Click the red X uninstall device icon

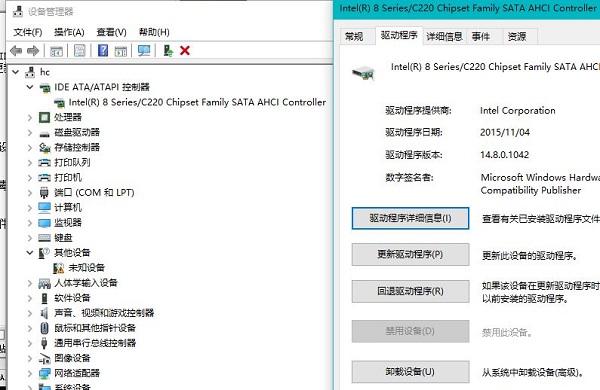click(x=185, y=51)
